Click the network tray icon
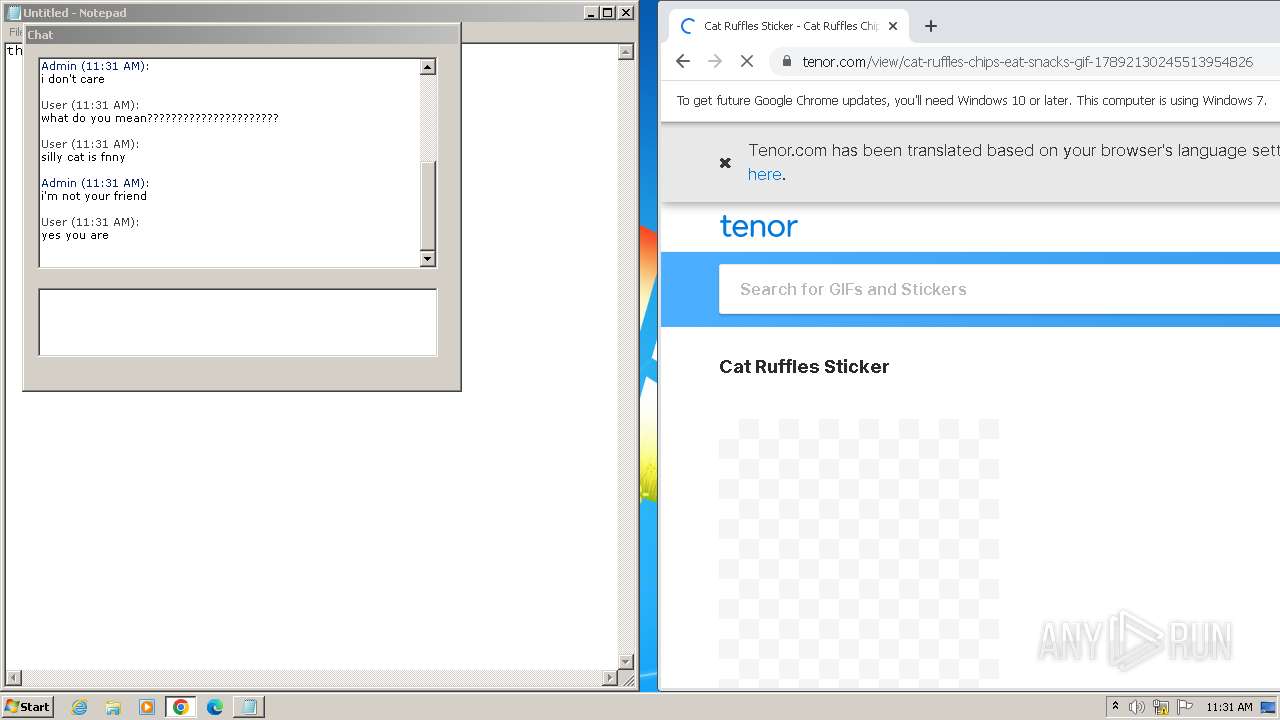Viewport: 1280px width, 720px height. [1161, 707]
